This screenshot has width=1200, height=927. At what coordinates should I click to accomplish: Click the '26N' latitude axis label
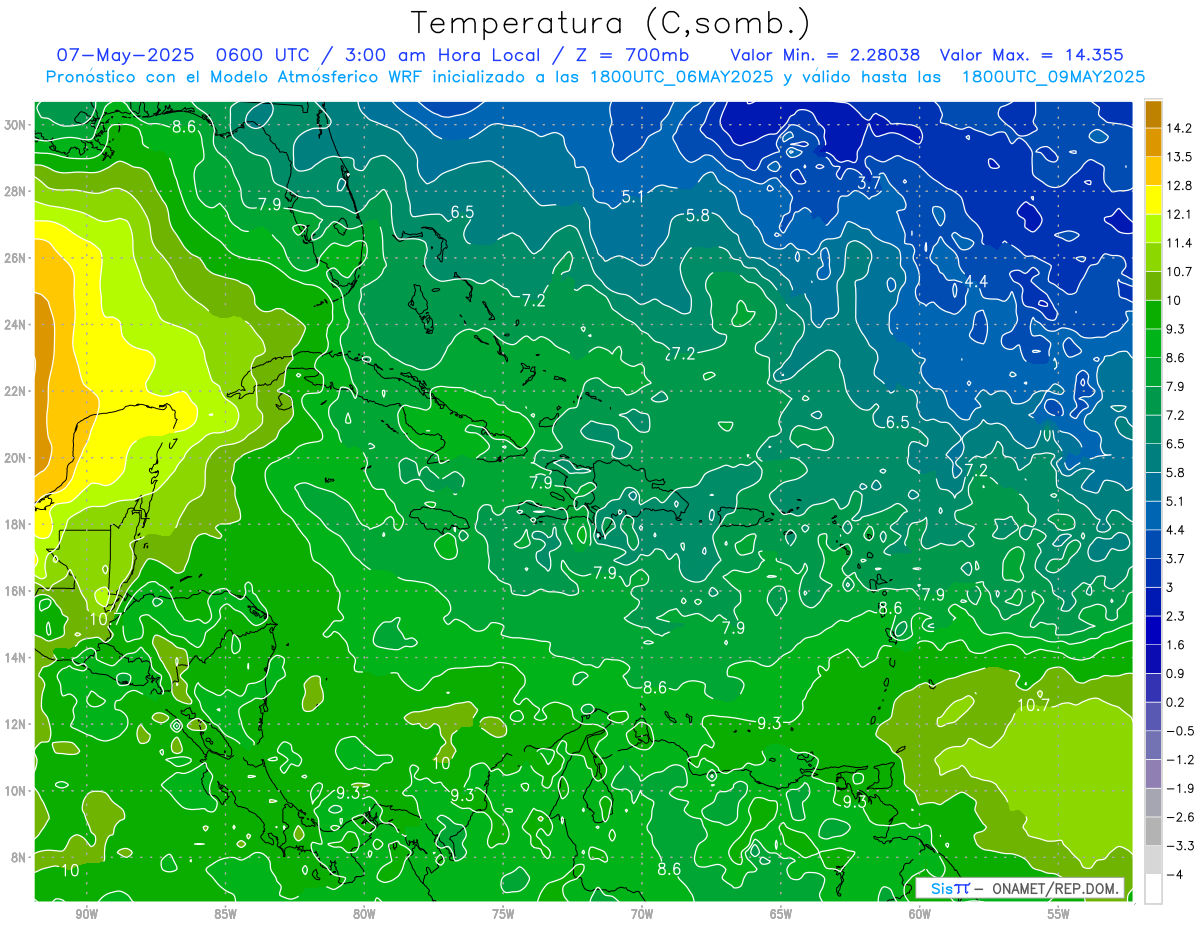coord(16,258)
